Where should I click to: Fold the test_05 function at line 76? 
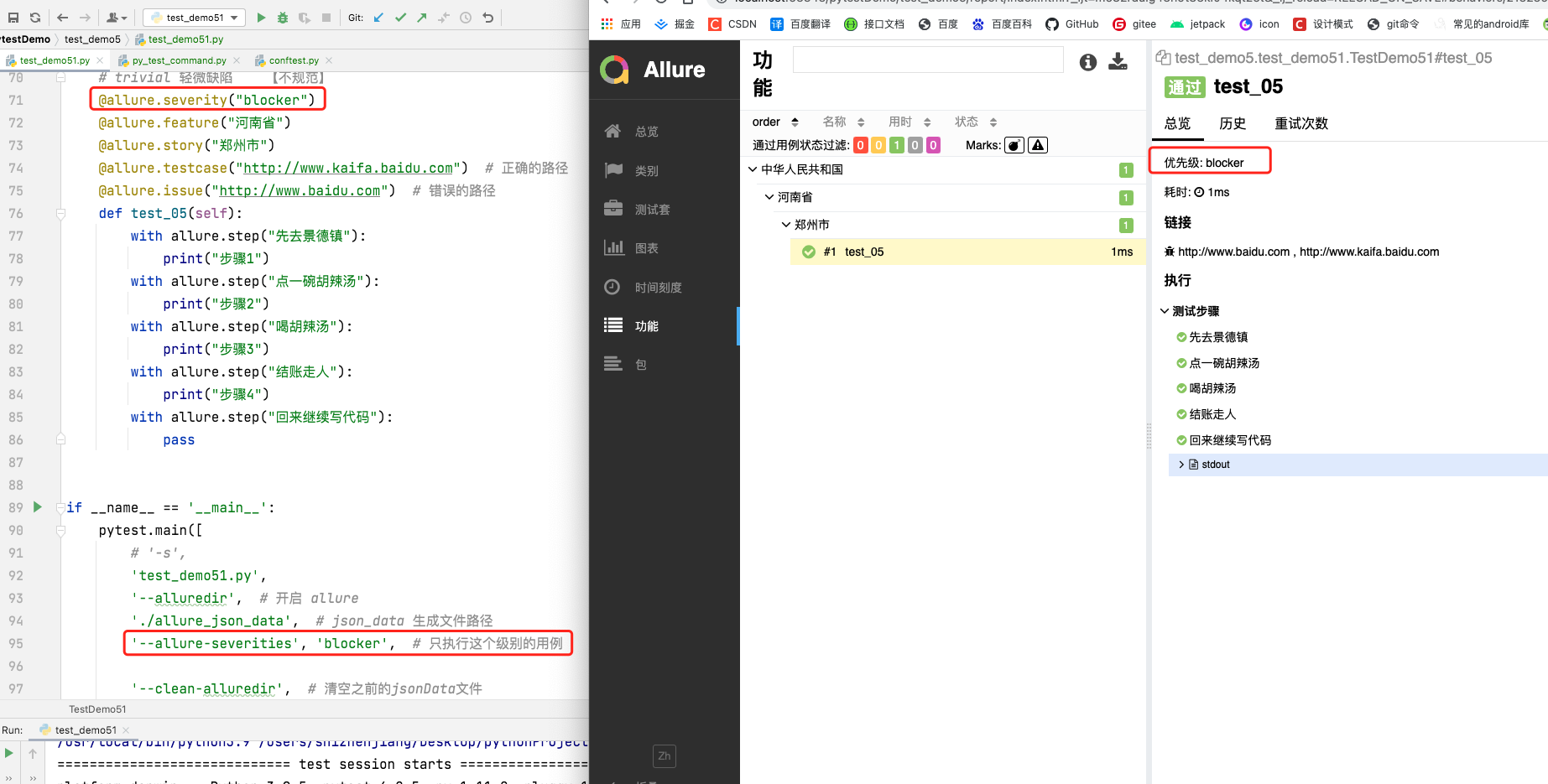[60, 214]
